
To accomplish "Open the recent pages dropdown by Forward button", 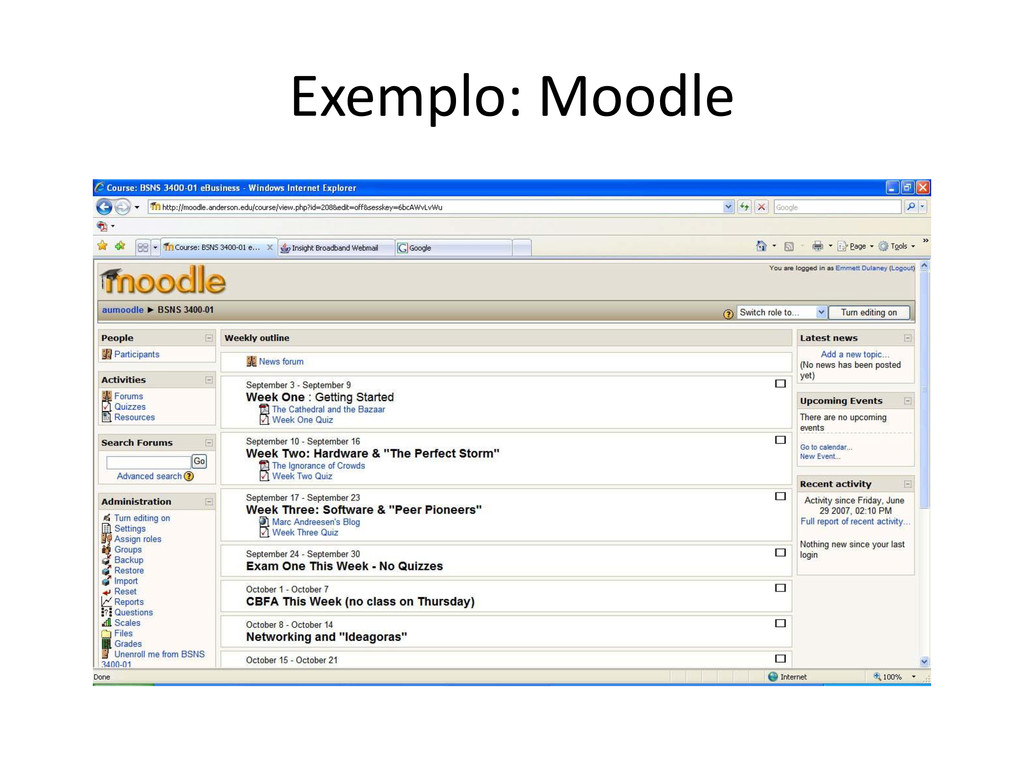I will (x=136, y=208).
